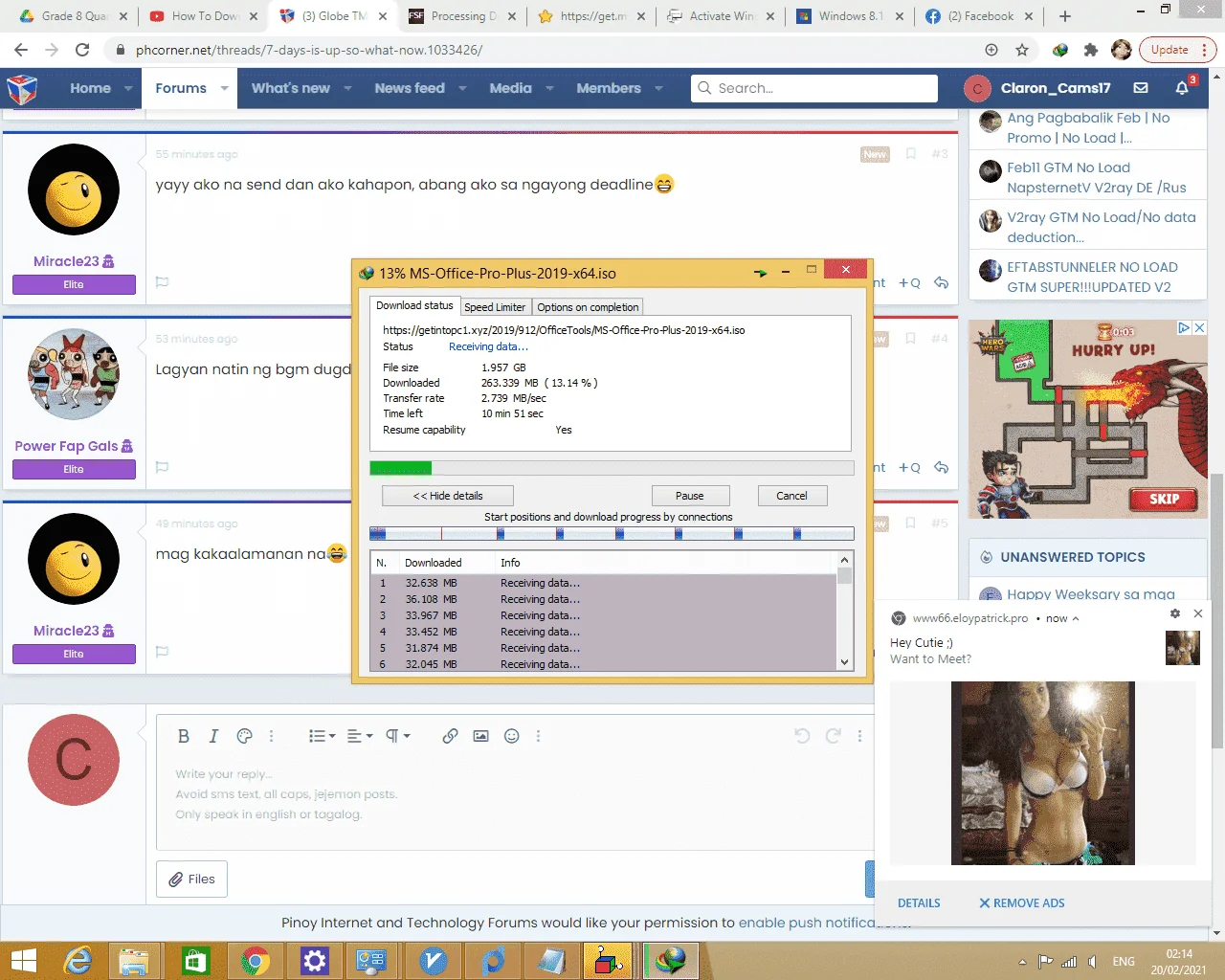Insert a link using the chain icon
Image resolution: width=1225 pixels, height=980 pixels.
450,736
